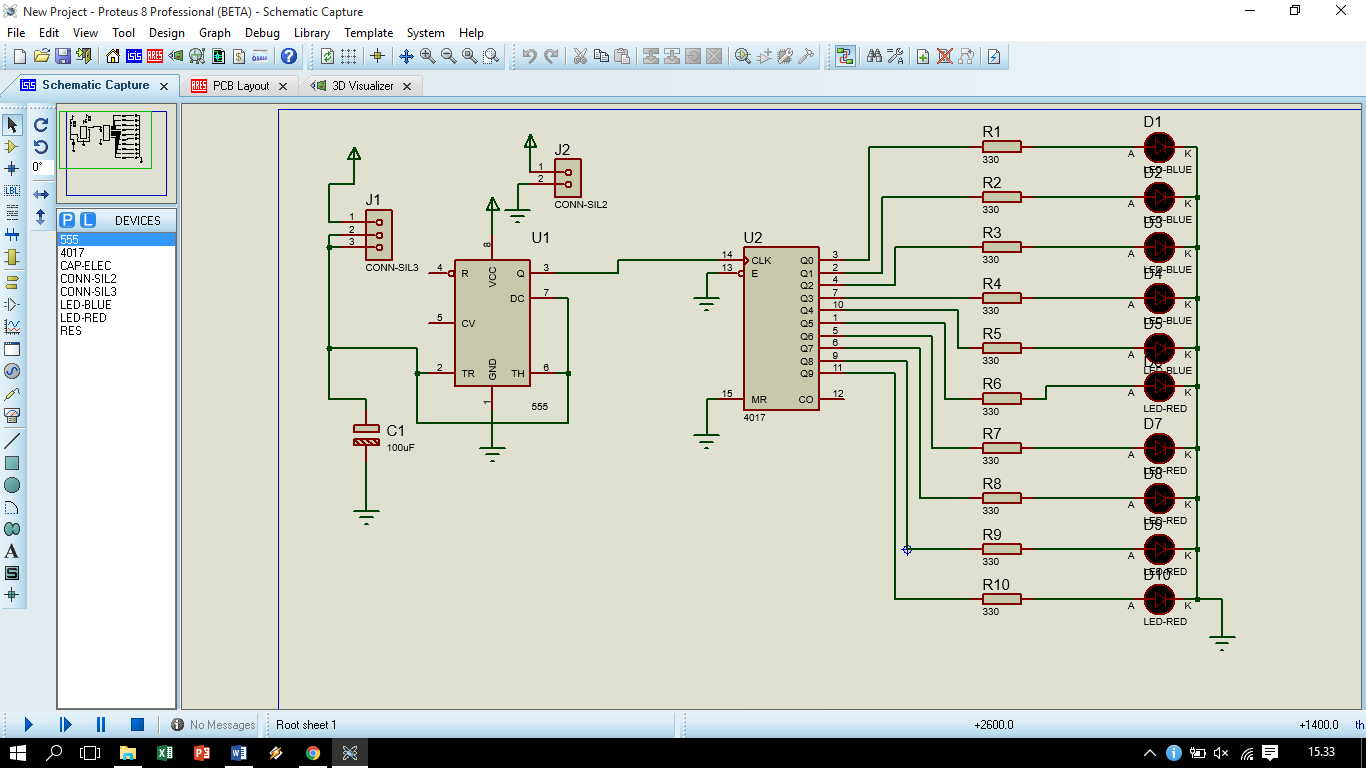Screen dimensions: 1366x768
Task: Click the P pick devices button
Action: [x=67, y=220]
